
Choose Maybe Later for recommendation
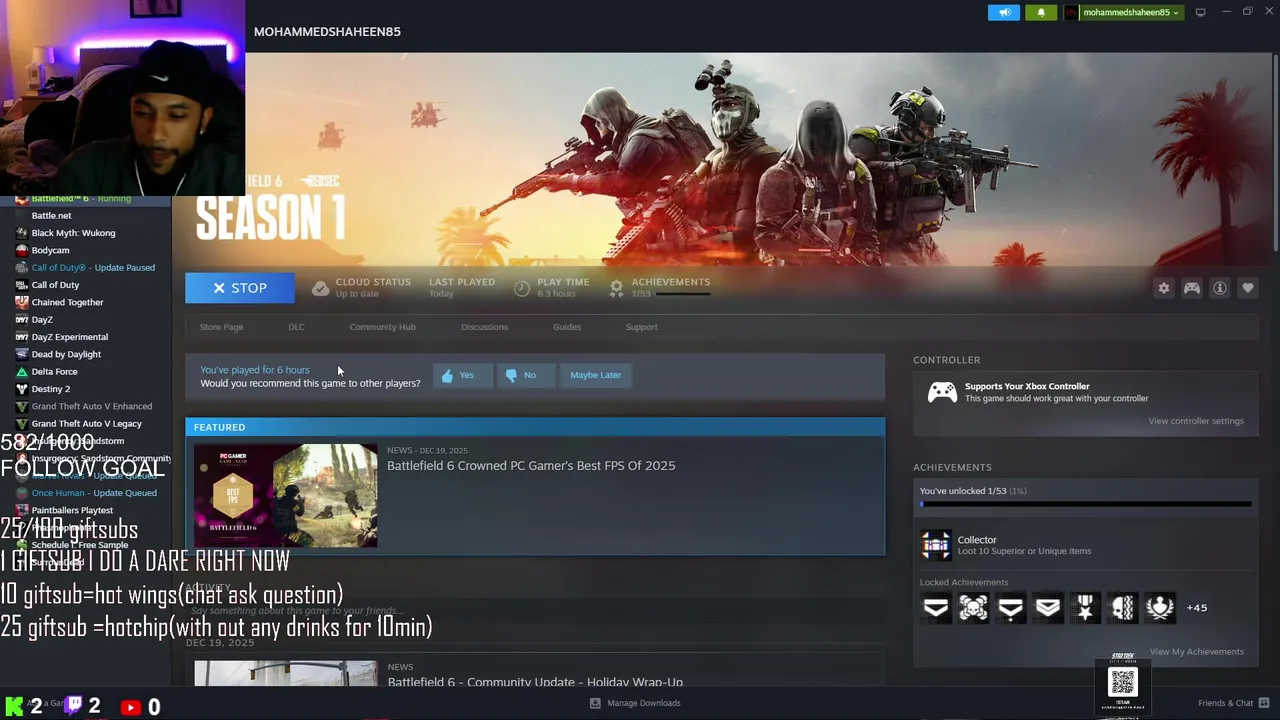point(595,375)
